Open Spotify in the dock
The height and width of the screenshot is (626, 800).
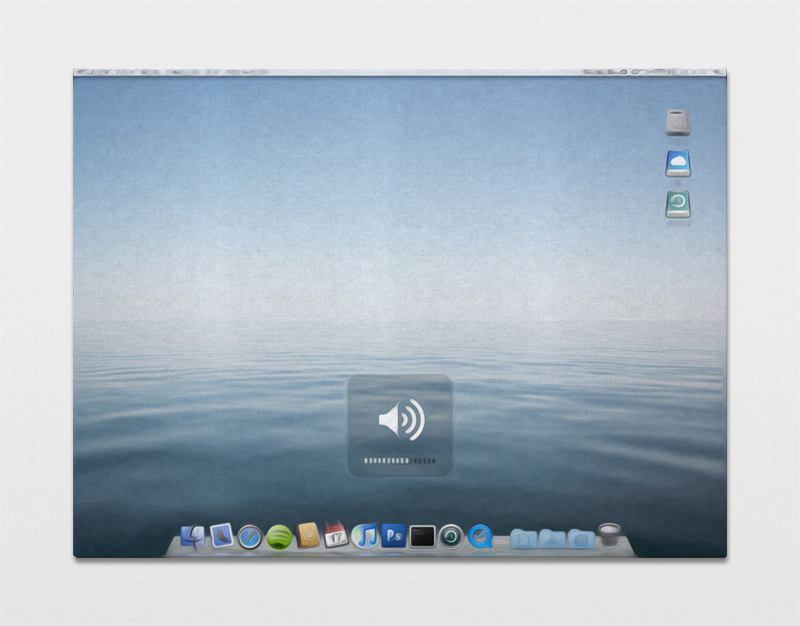point(279,537)
